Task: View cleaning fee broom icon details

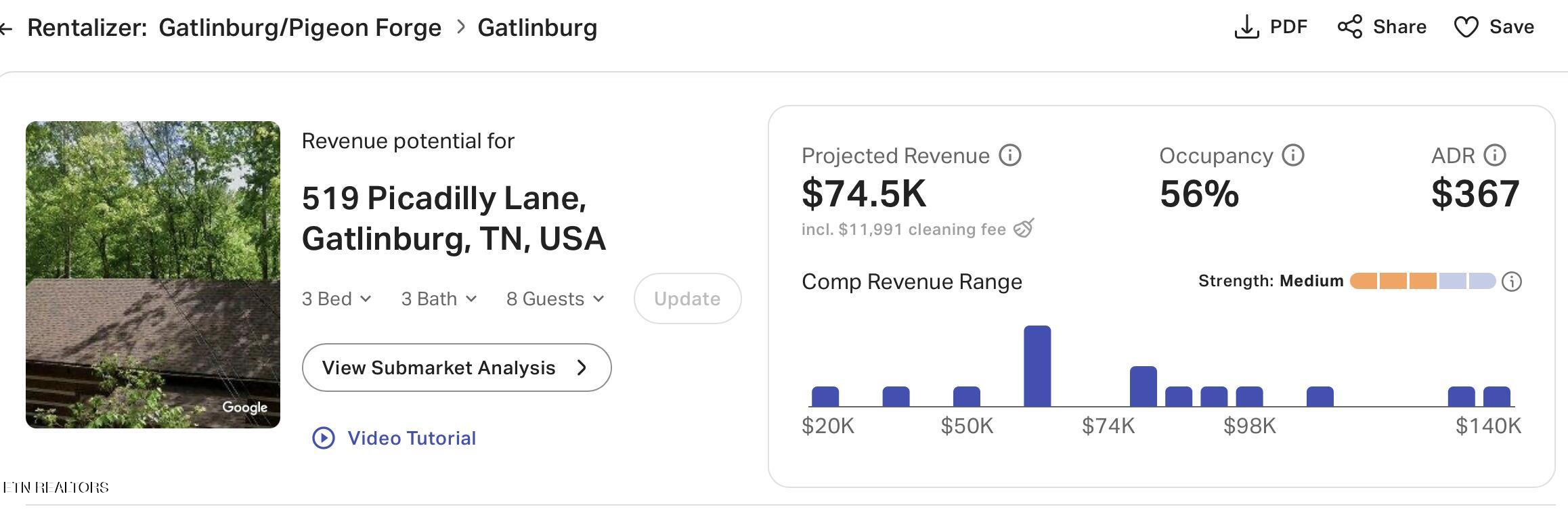Action: pos(1024,228)
